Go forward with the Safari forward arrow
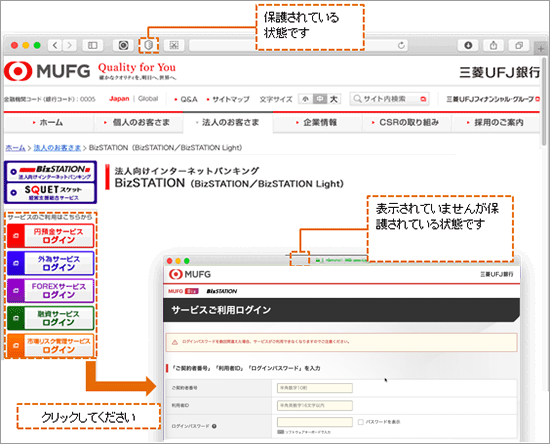Image resolution: width=550 pixels, height=444 pixels. tap(69, 45)
